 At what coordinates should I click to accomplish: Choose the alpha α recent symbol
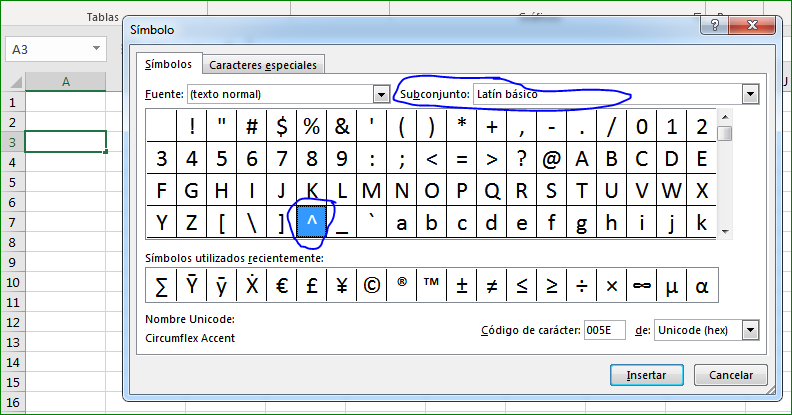click(702, 285)
